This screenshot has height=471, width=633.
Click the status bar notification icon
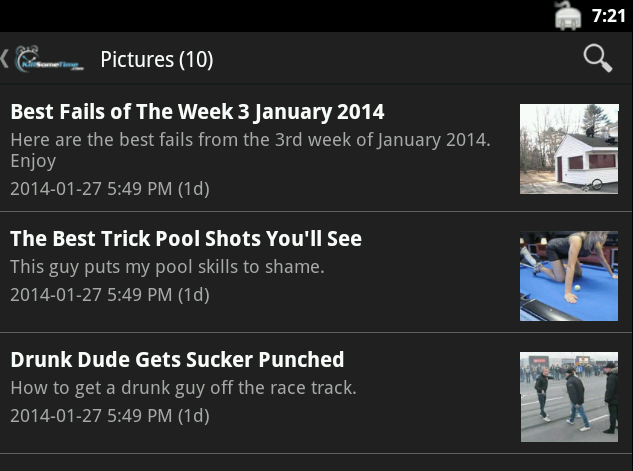pyautogui.click(x=568, y=16)
